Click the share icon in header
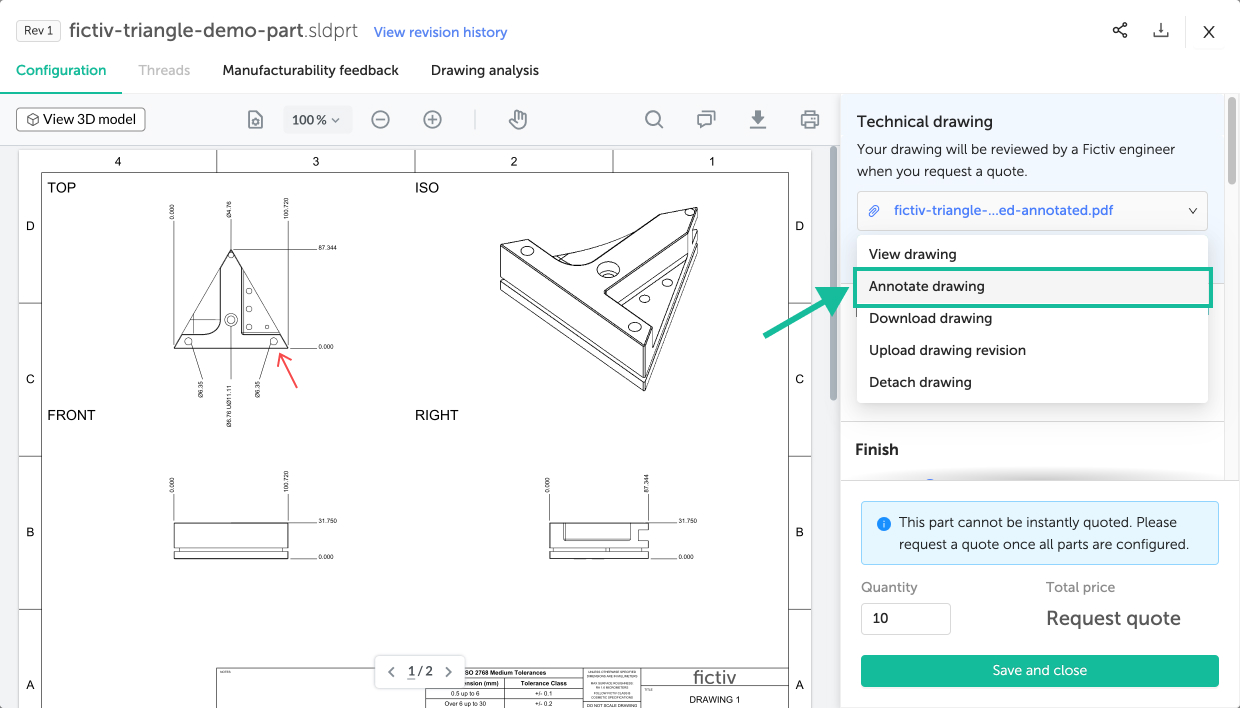 (x=1120, y=31)
